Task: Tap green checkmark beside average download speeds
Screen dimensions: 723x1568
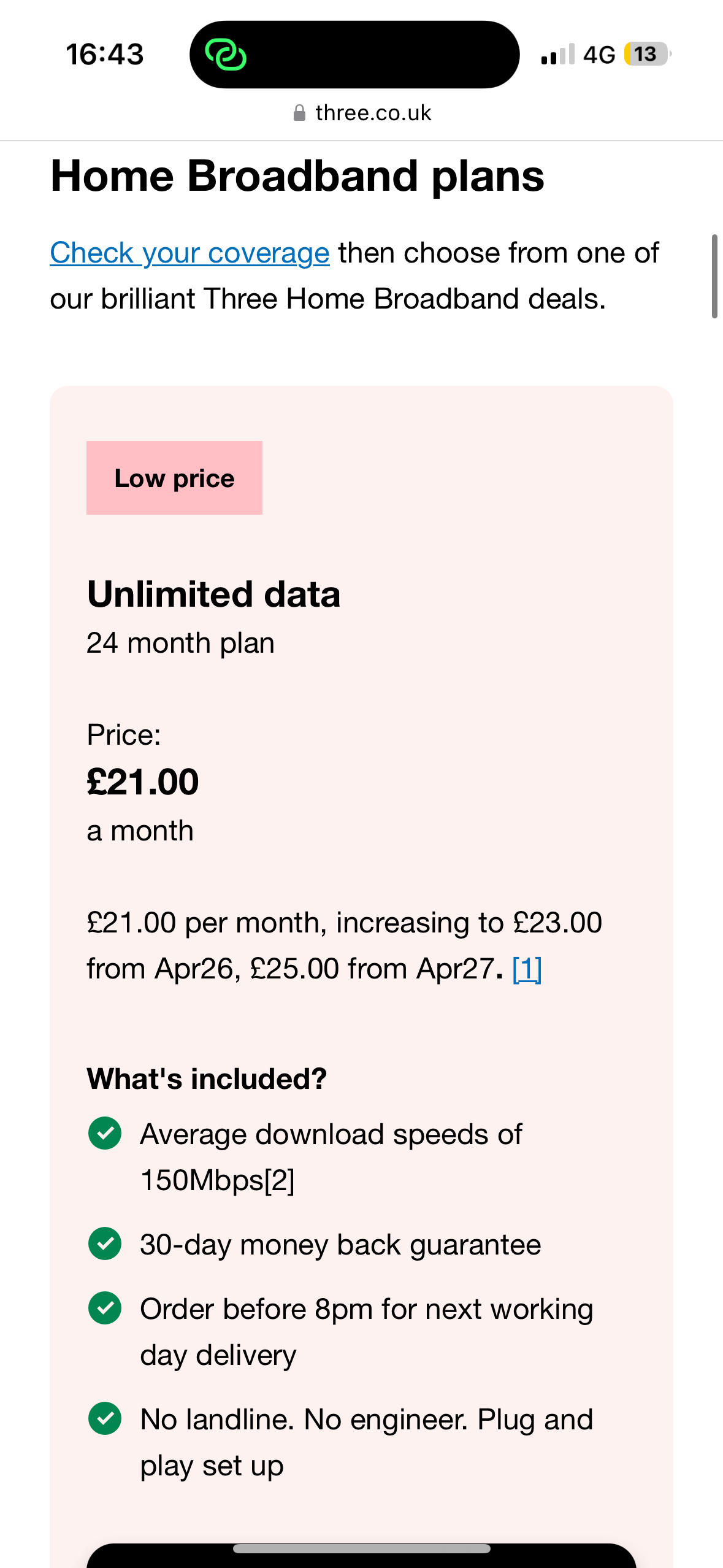Action: (x=105, y=1133)
